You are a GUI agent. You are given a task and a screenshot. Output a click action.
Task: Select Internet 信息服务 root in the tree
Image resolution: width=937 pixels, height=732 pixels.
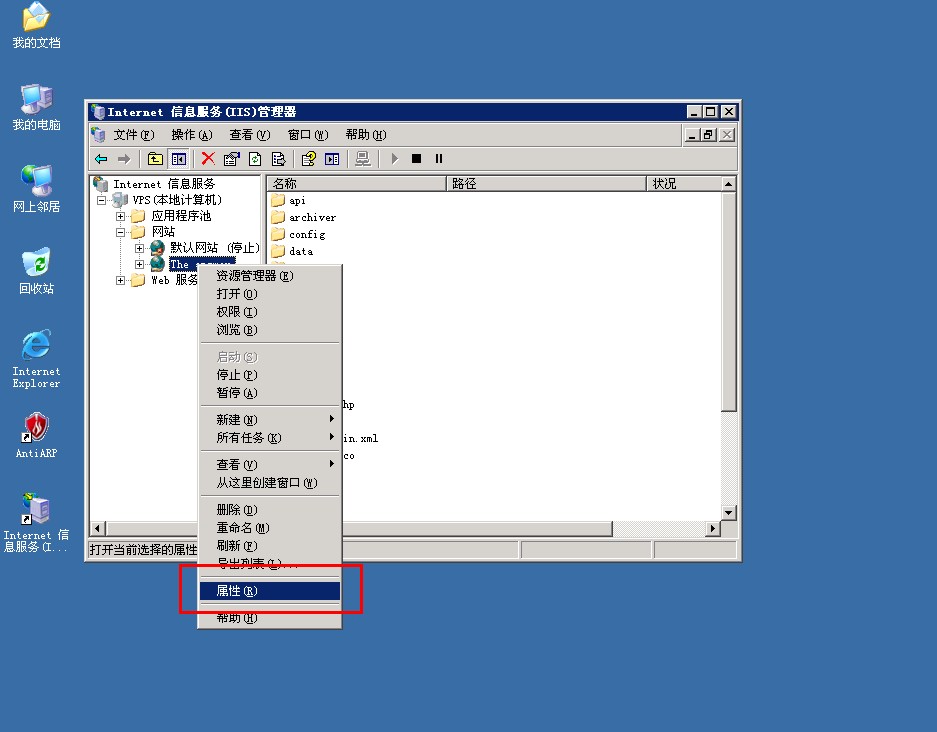click(x=164, y=184)
